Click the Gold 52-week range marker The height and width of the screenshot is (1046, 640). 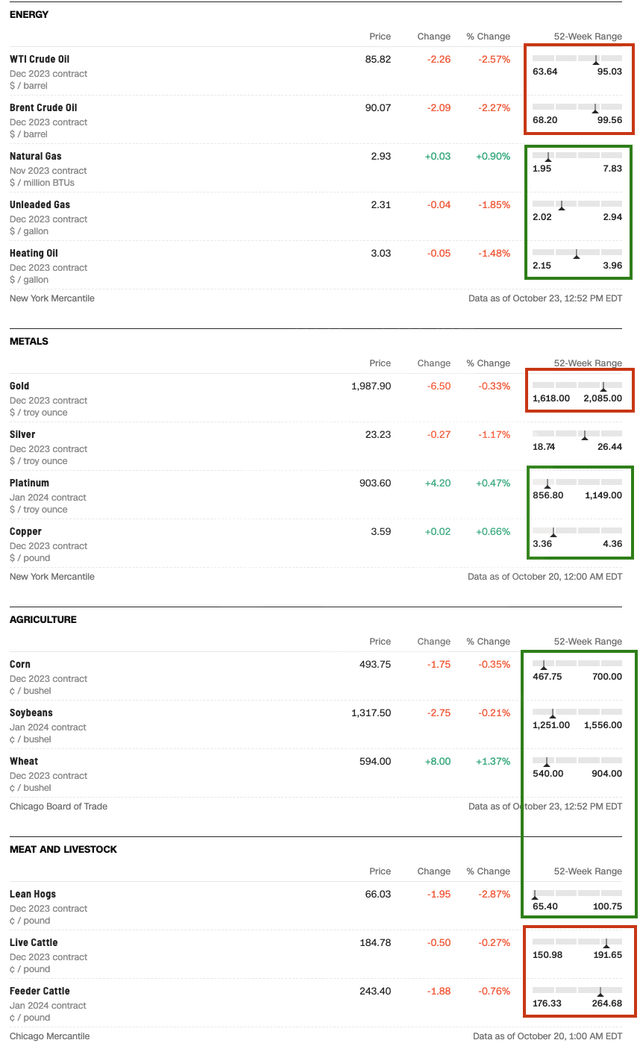[603, 386]
